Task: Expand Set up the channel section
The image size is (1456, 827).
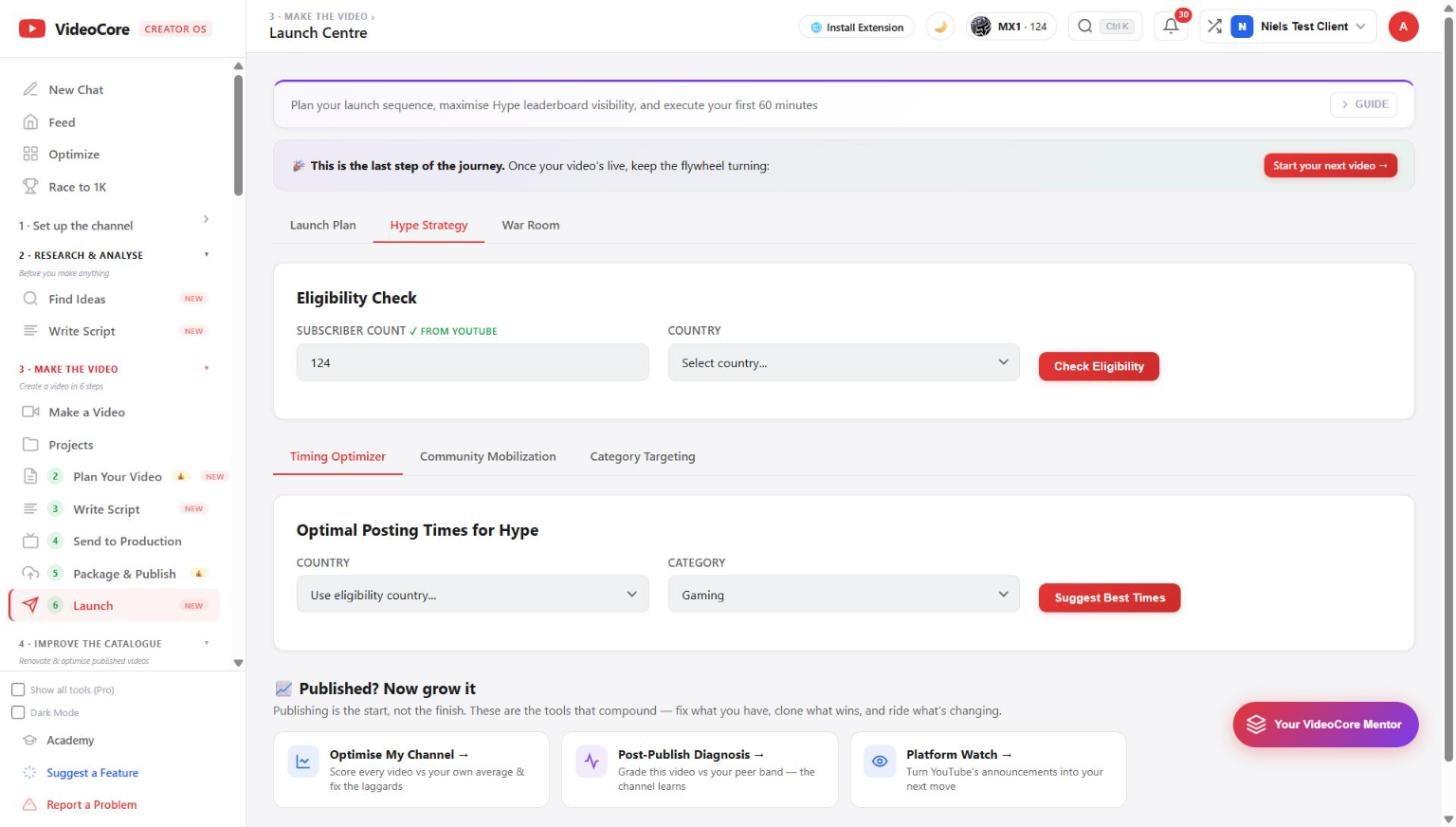Action: coord(113,225)
